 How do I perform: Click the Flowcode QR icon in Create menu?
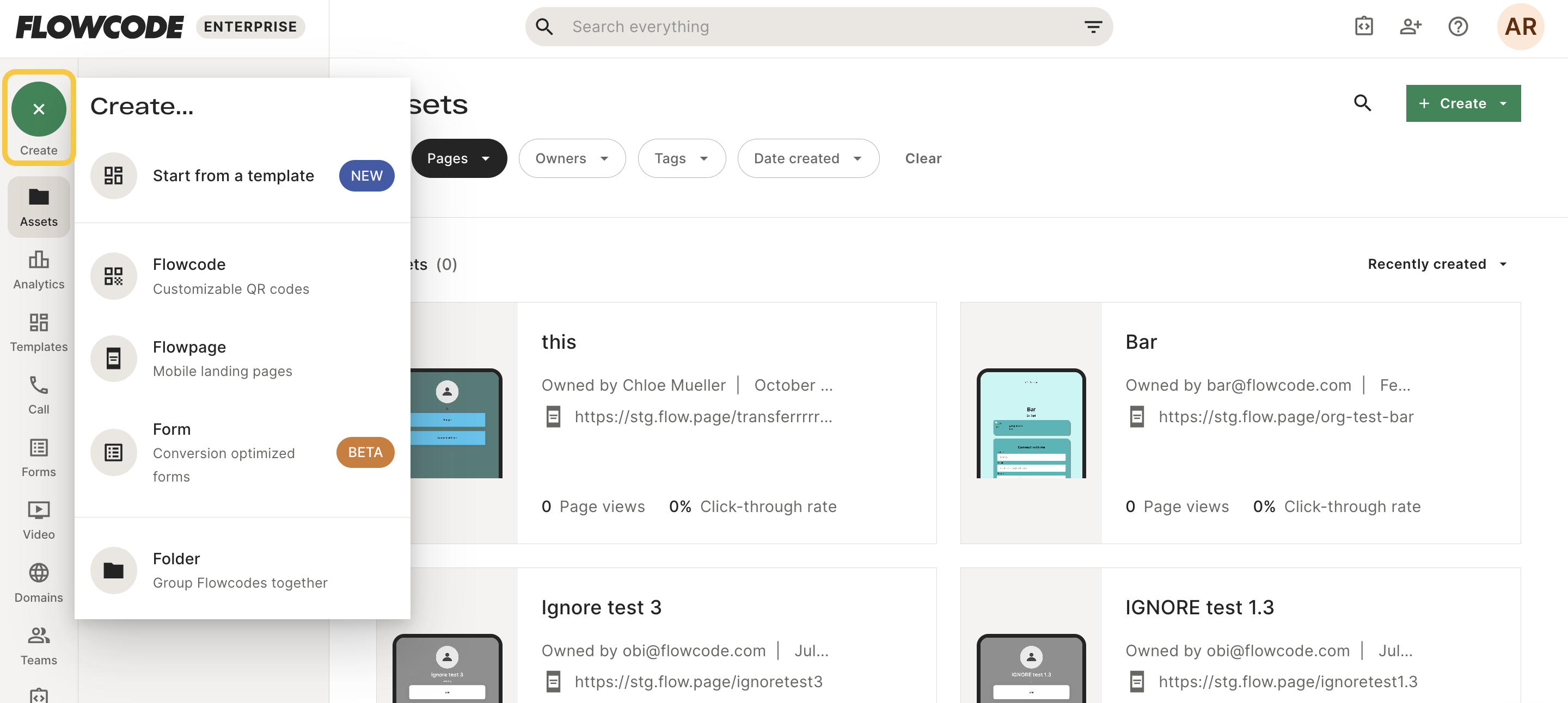pyautogui.click(x=113, y=276)
